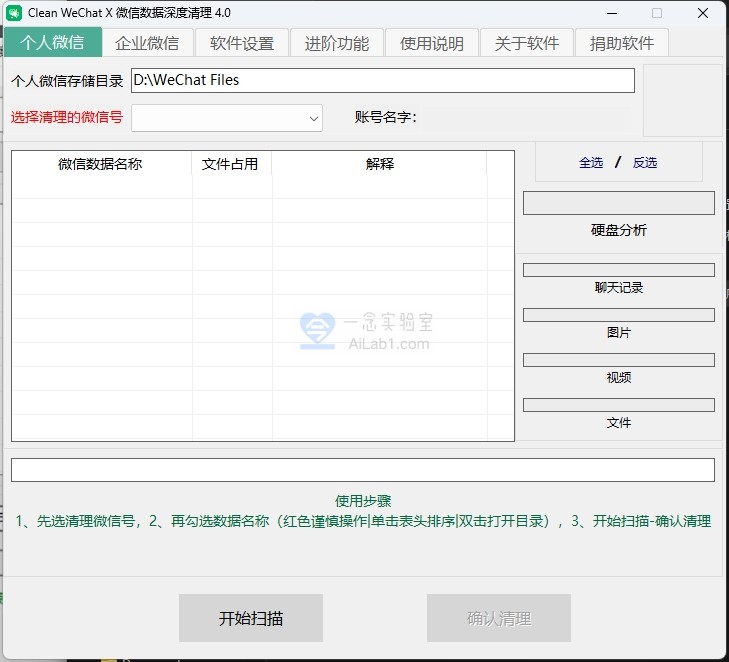This screenshot has width=729, height=662.
Task: Switch to the 个人微信 tab
Action: coord(53,42)
